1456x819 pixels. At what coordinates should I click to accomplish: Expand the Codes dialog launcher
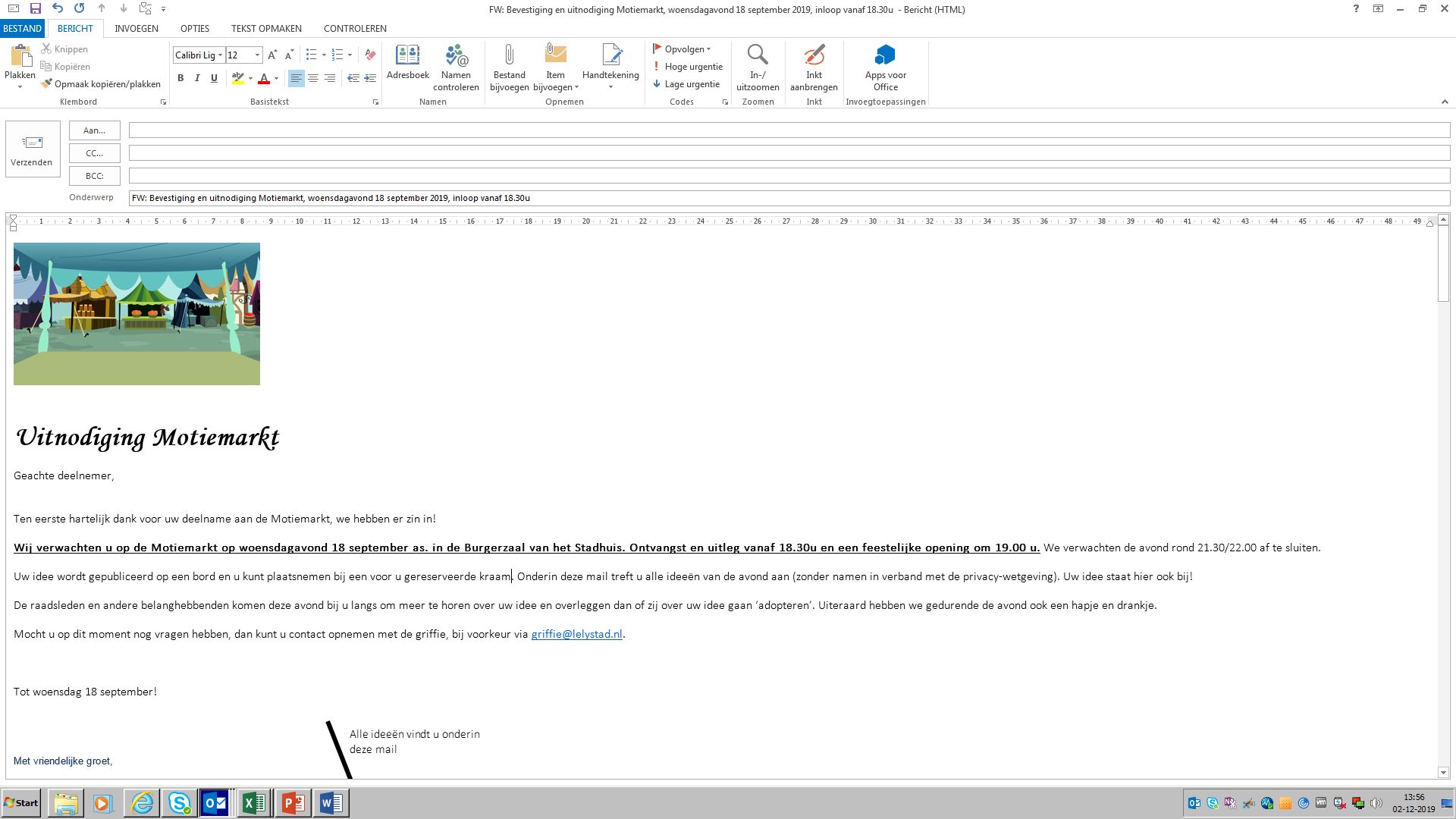point(725,102)
